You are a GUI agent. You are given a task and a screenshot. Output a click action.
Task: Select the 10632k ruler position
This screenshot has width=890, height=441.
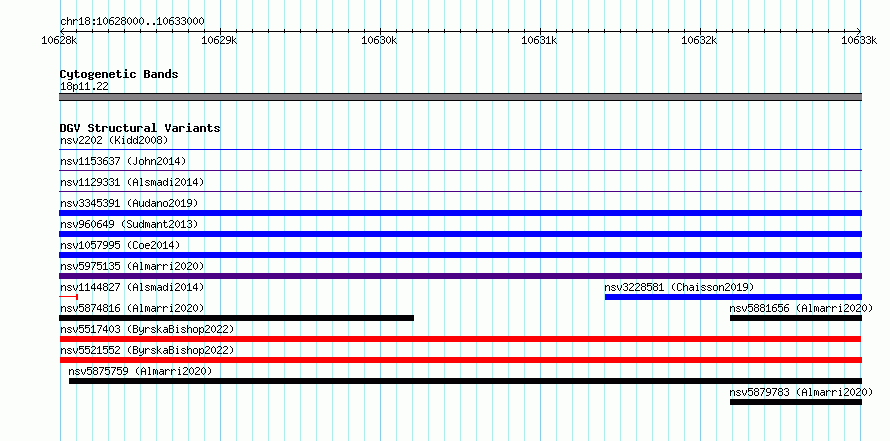point(700,40)
